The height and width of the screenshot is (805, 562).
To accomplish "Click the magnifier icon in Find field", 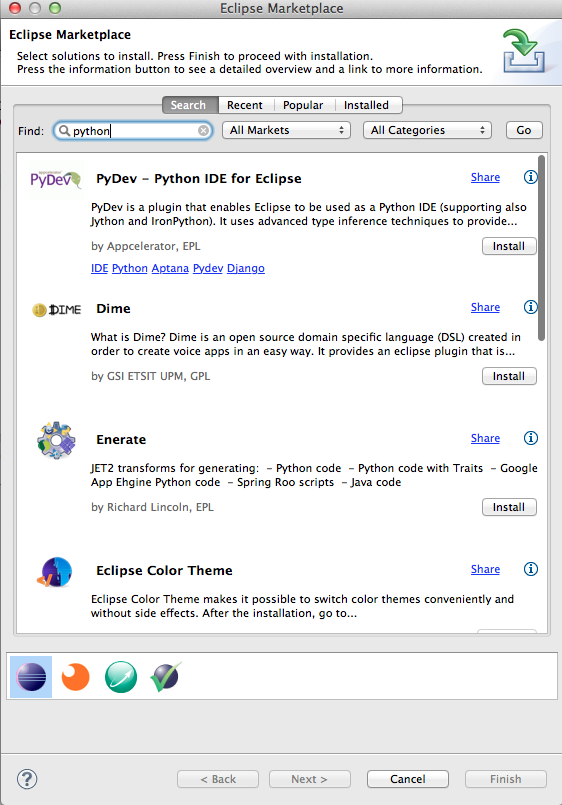I will pyautogui.click(x=64, y=130).
